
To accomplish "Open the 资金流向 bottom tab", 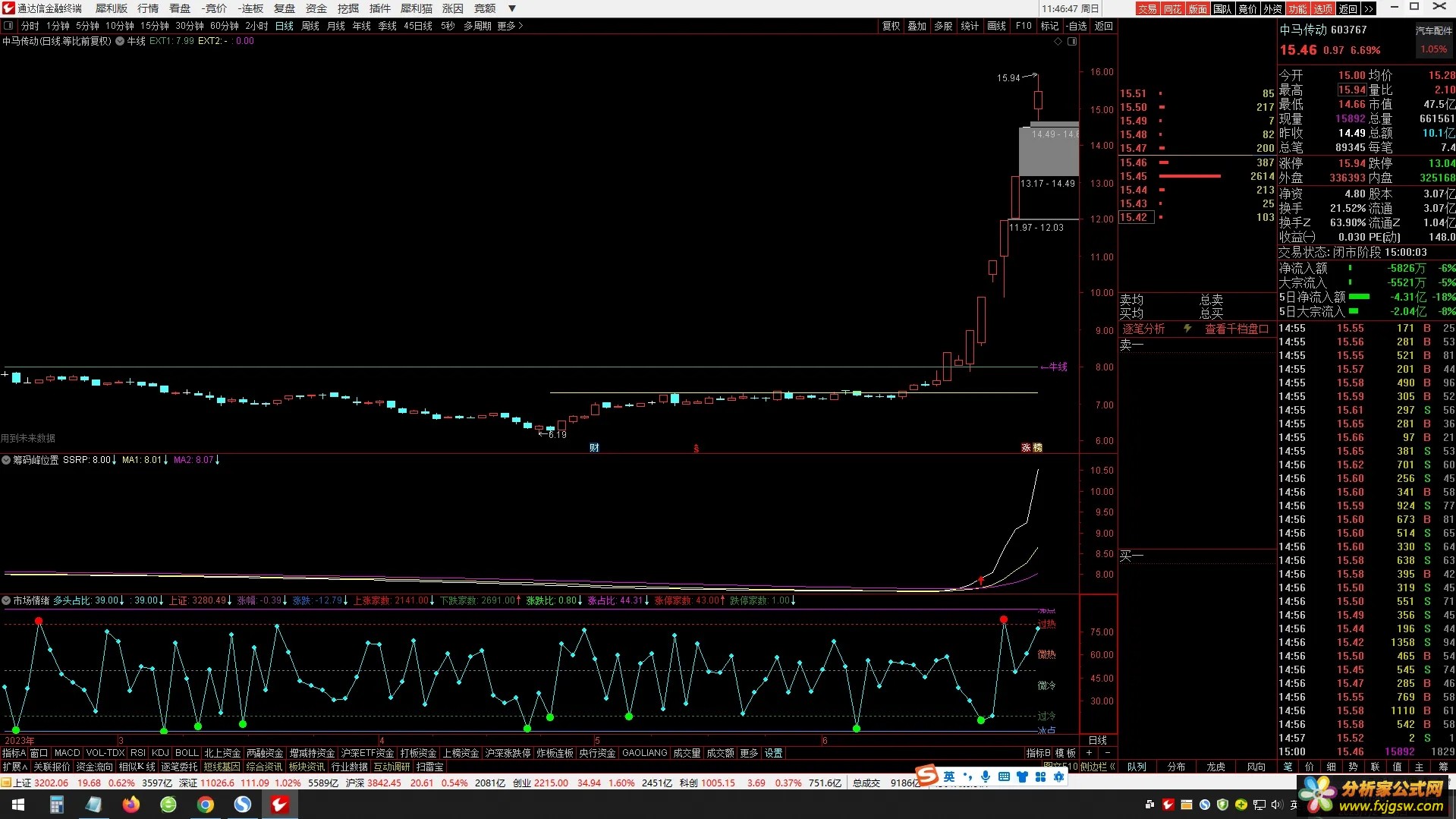I will pos(94,767).
